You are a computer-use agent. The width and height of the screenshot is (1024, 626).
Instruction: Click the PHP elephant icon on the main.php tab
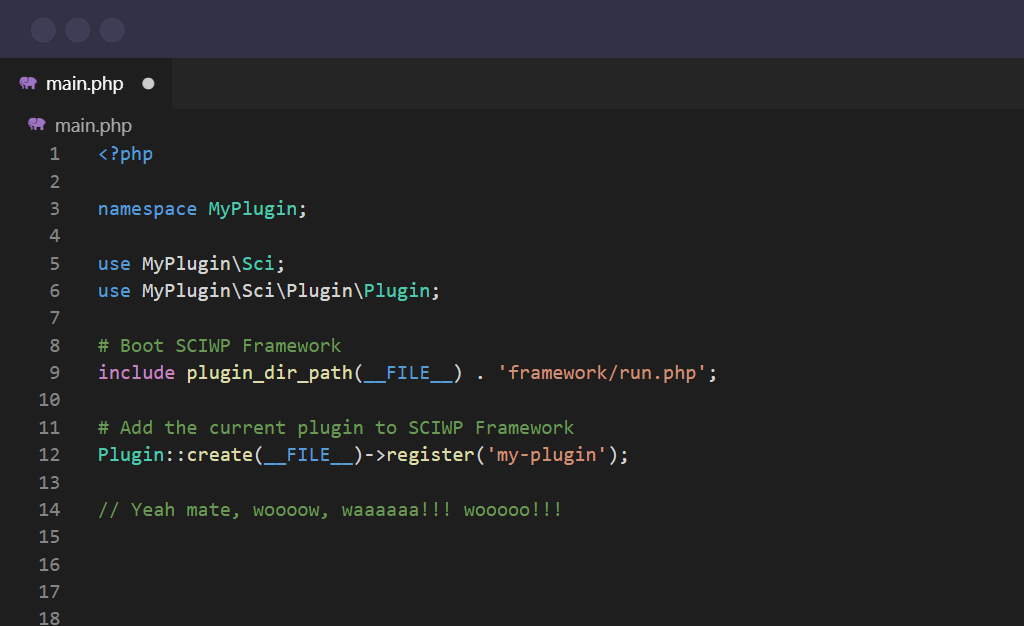click(x=30, y=83)
